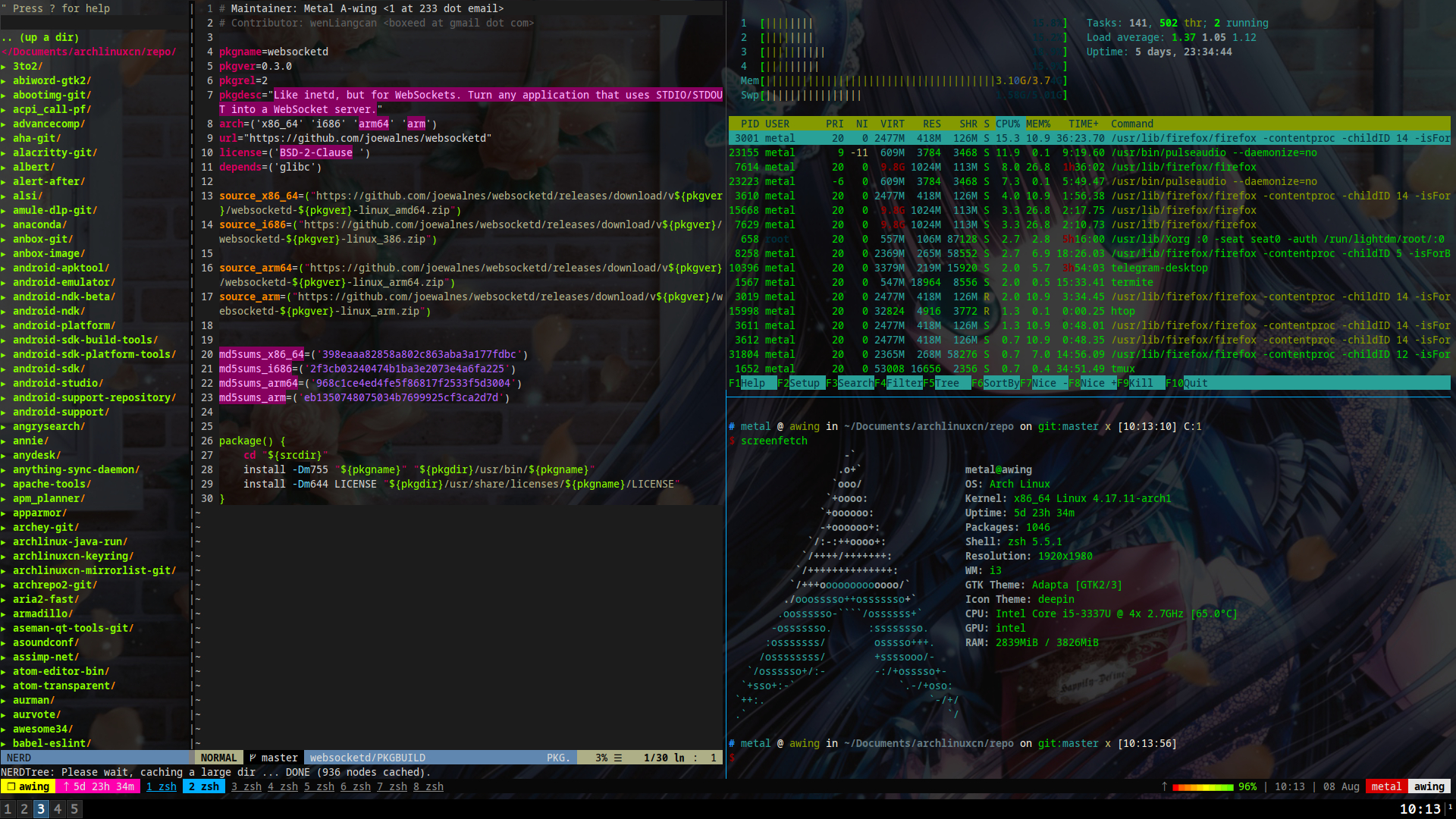Expand the android-studio folder arrow
This screenshot has width=1456, height=819.
tap(4, 384)
